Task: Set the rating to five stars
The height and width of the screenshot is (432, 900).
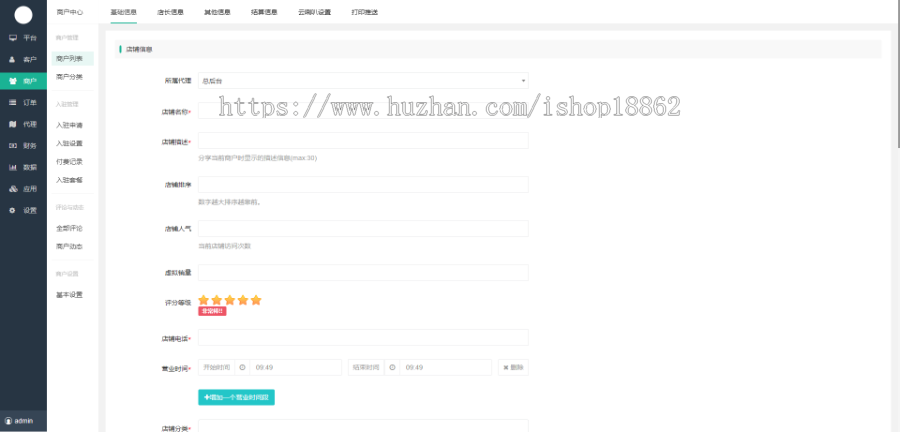Action: click(x=256, y=300)
